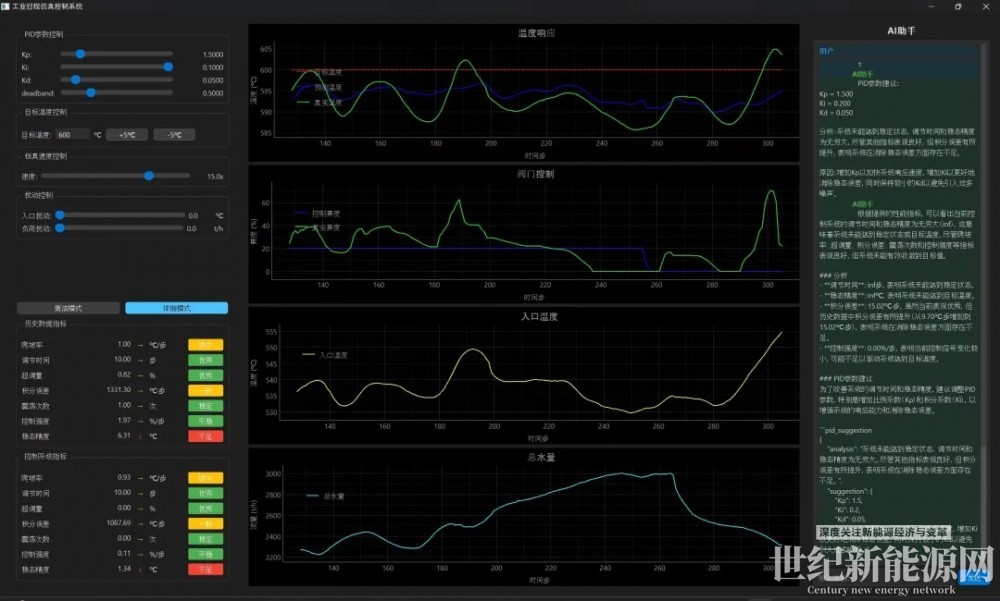Click 真实开度 legend entry in valve chart

coord(318,228)
